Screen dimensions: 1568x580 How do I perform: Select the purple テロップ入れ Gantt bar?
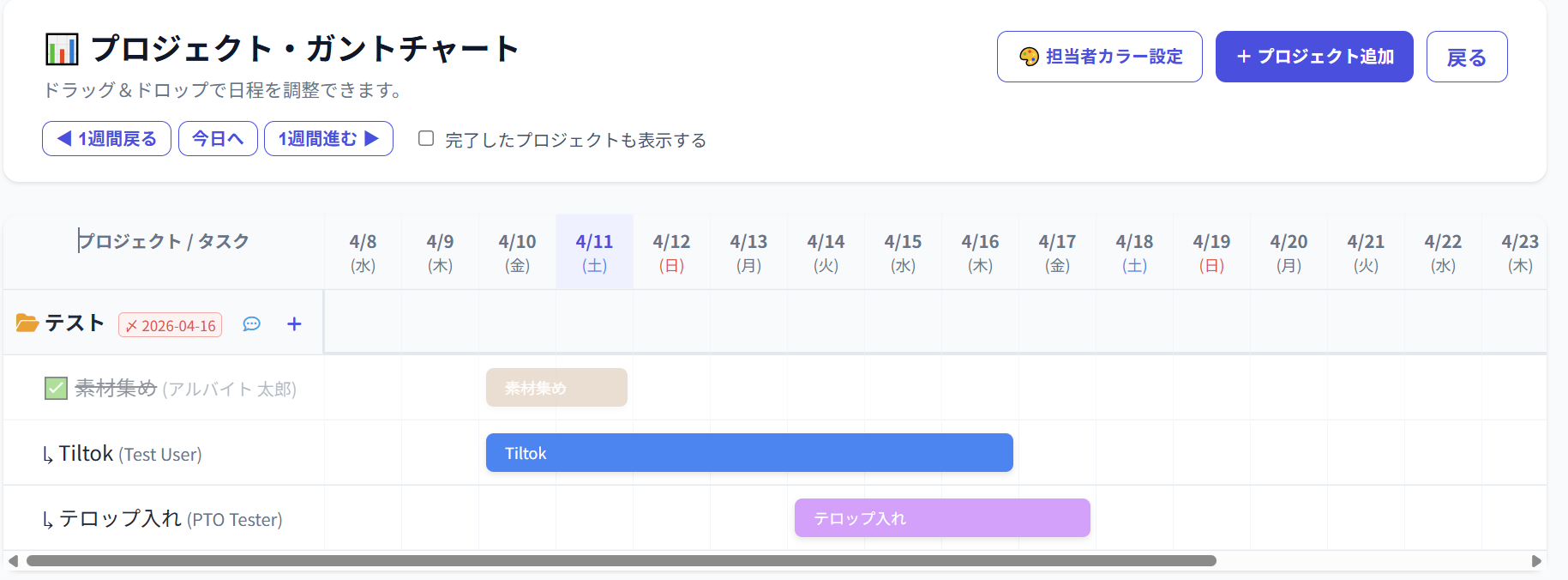coord(941,518)
